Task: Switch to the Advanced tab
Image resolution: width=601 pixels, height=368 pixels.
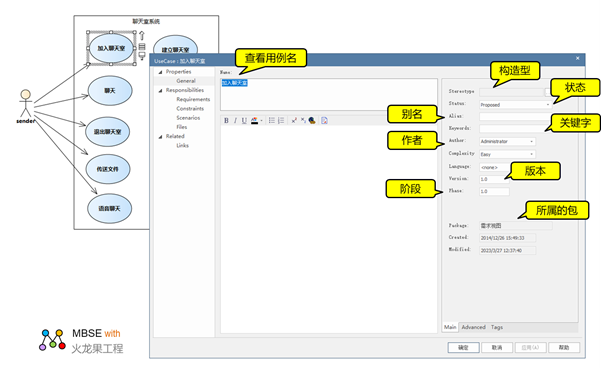Action: click(473, 327)
